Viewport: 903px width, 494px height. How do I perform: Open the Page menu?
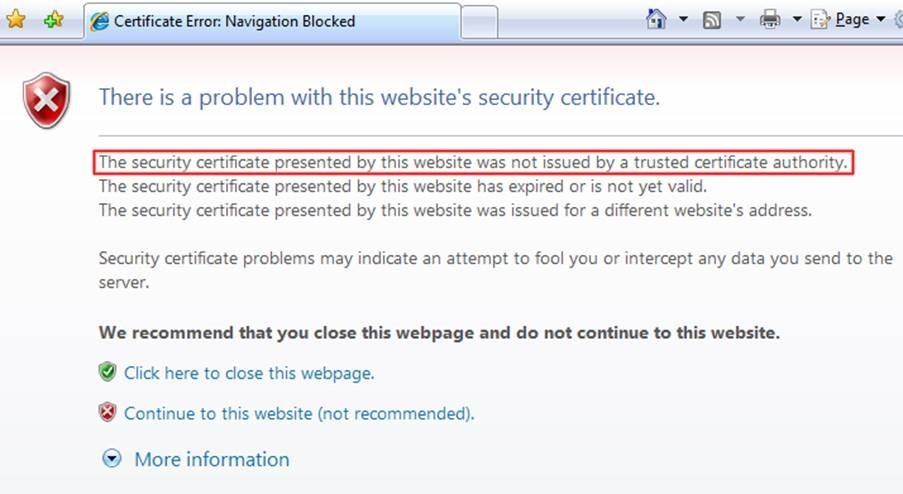851,20
